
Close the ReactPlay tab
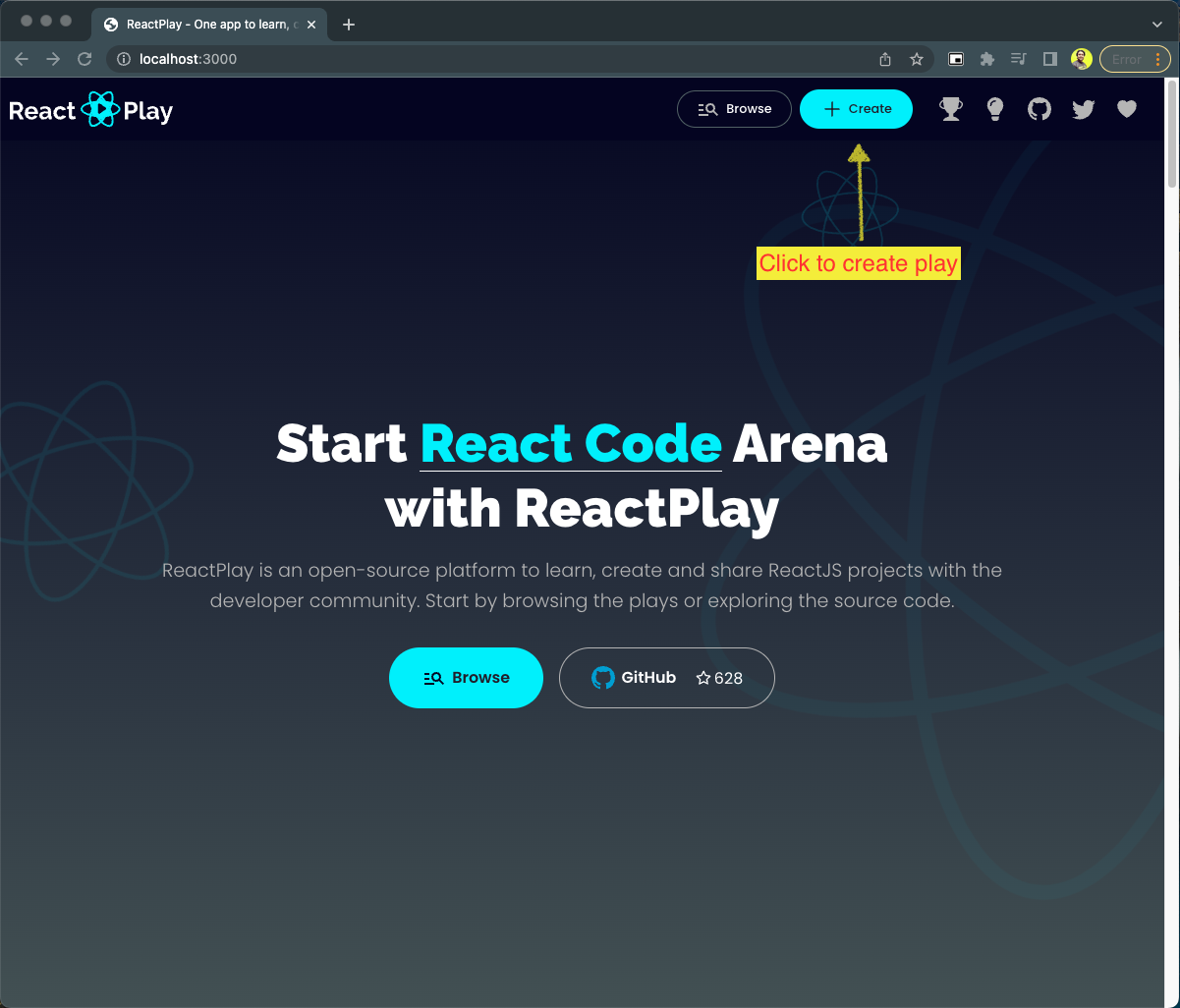click(311, 25)
